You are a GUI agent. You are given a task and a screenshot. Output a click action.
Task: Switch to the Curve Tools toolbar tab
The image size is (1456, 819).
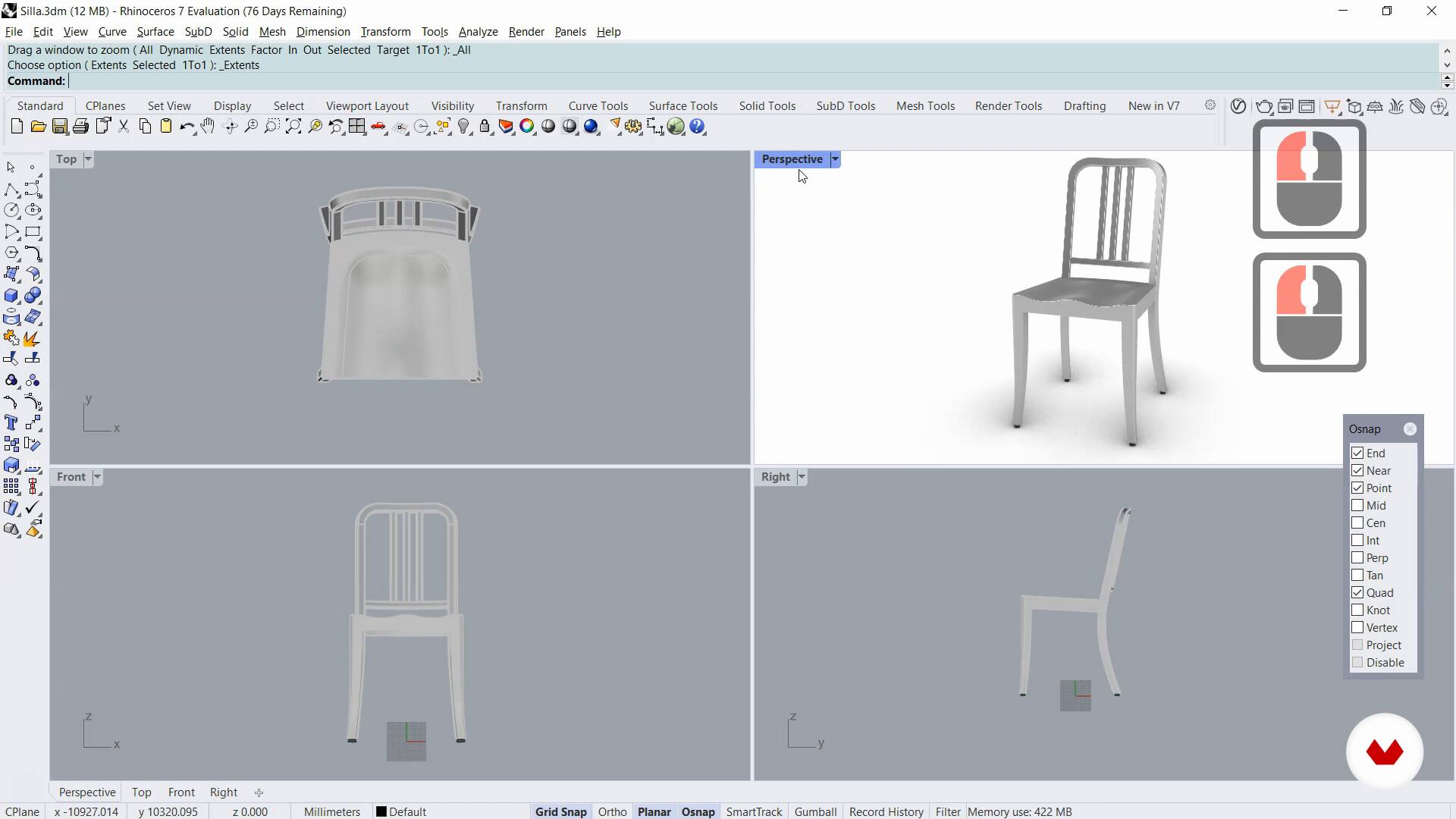tap(598, 106)
